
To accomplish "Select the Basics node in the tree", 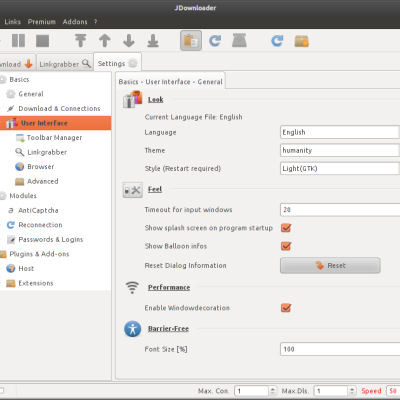I will tap(19, 79).
